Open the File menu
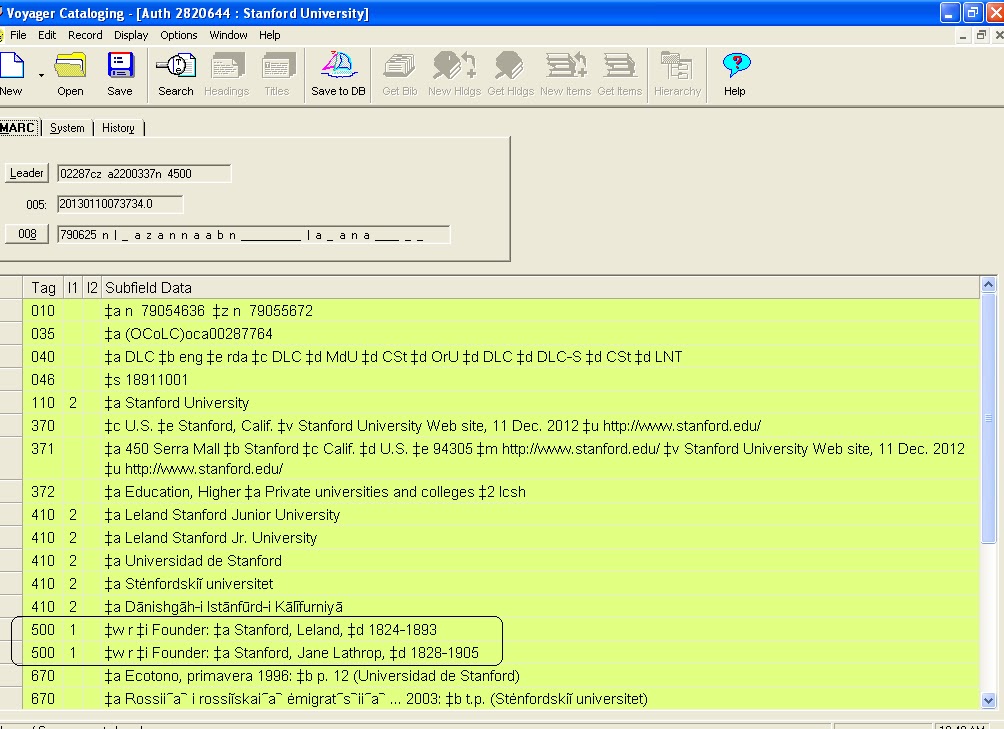 click(18, 35)
